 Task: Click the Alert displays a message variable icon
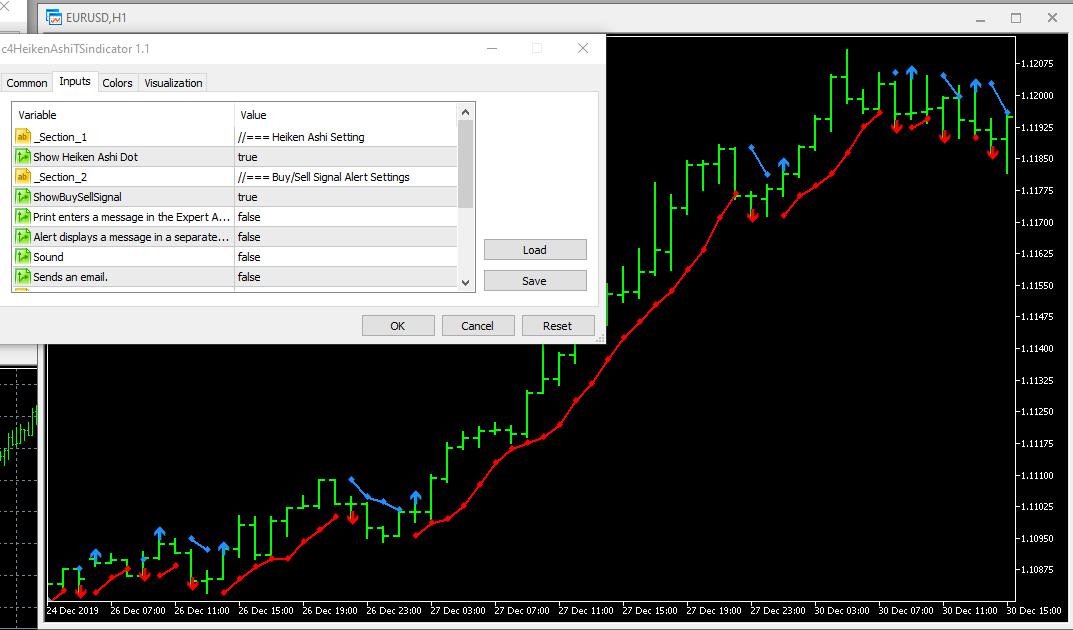(x=23, y=237)
